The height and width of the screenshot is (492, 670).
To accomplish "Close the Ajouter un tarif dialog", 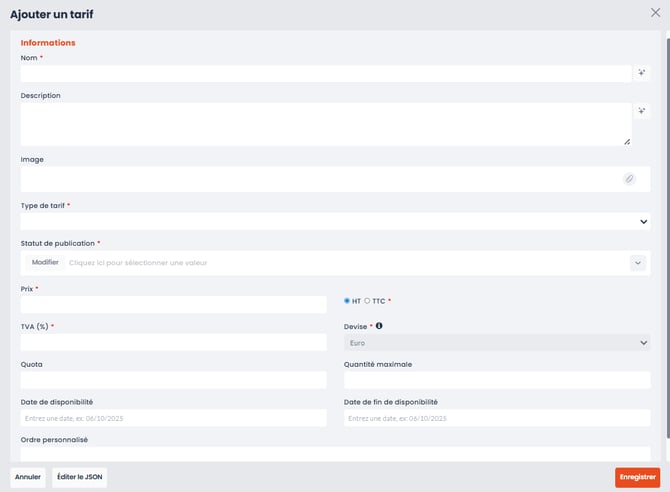I will coord(655,13).
